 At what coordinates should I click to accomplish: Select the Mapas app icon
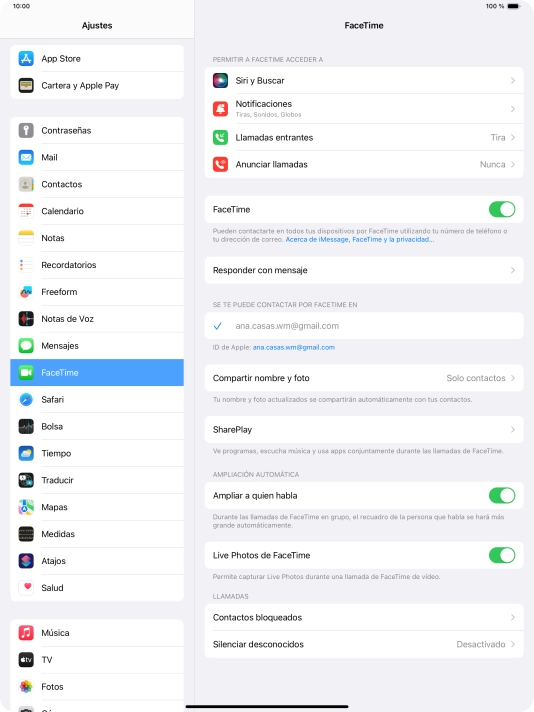26,507
